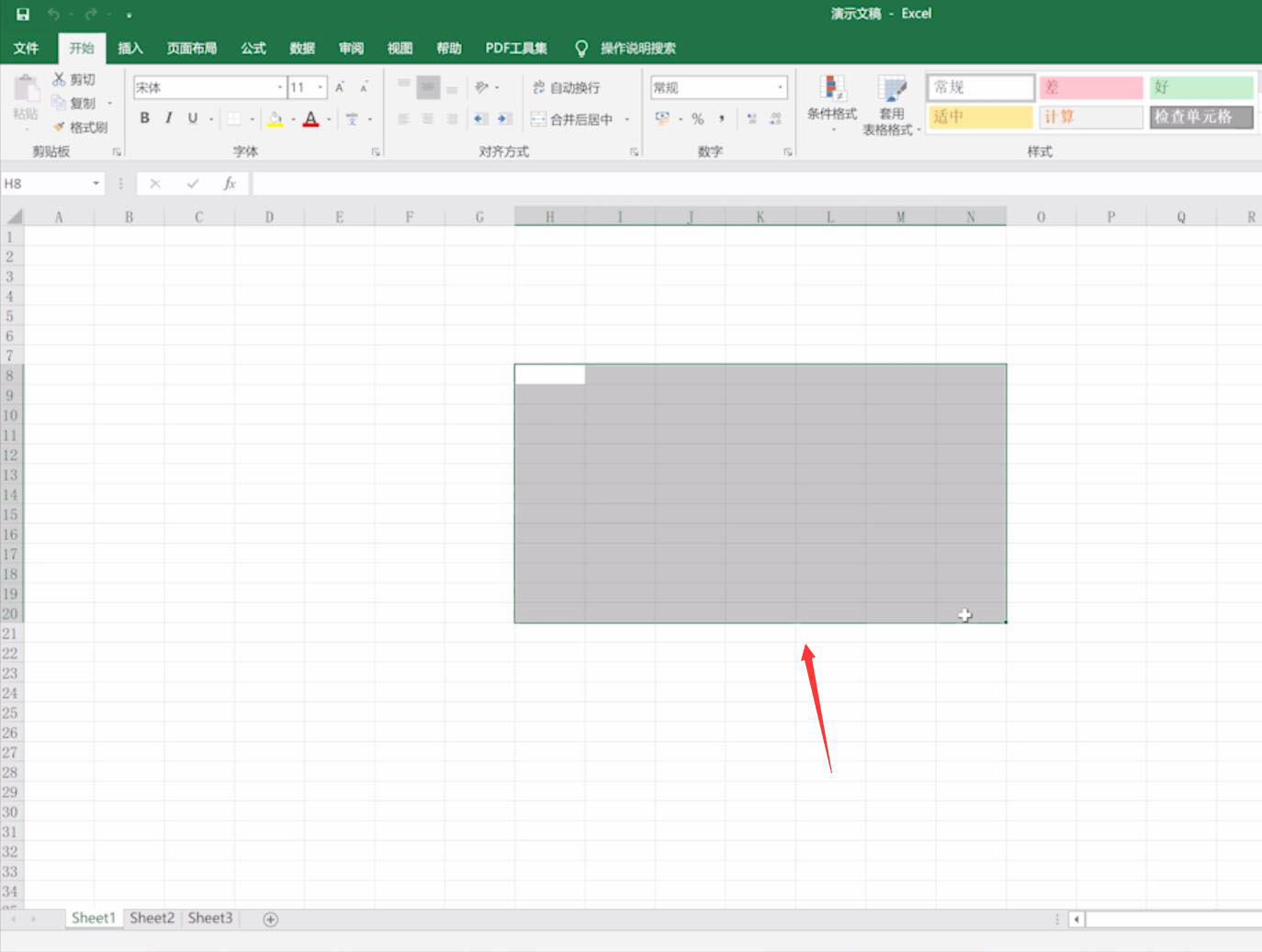Select the Format Painter (格式刷) brush

(59, 127)
